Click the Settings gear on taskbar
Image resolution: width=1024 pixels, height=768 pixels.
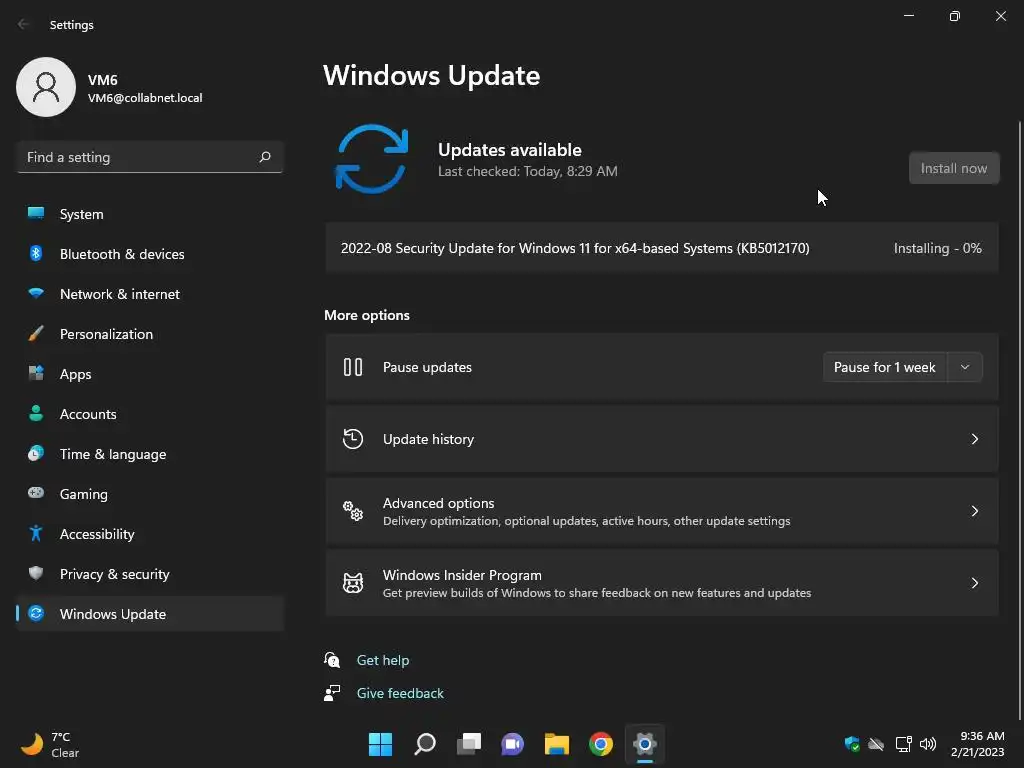[645, 744]
